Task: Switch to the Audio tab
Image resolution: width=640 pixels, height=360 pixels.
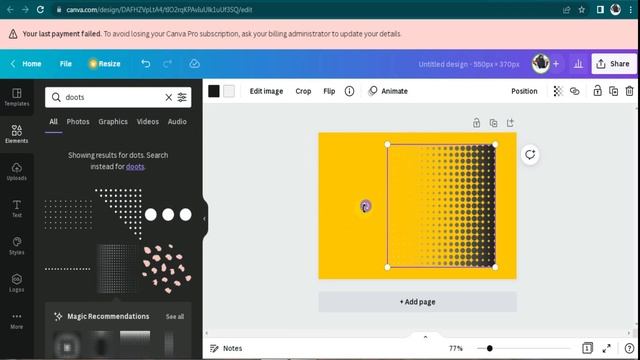Action: [177, 122]
